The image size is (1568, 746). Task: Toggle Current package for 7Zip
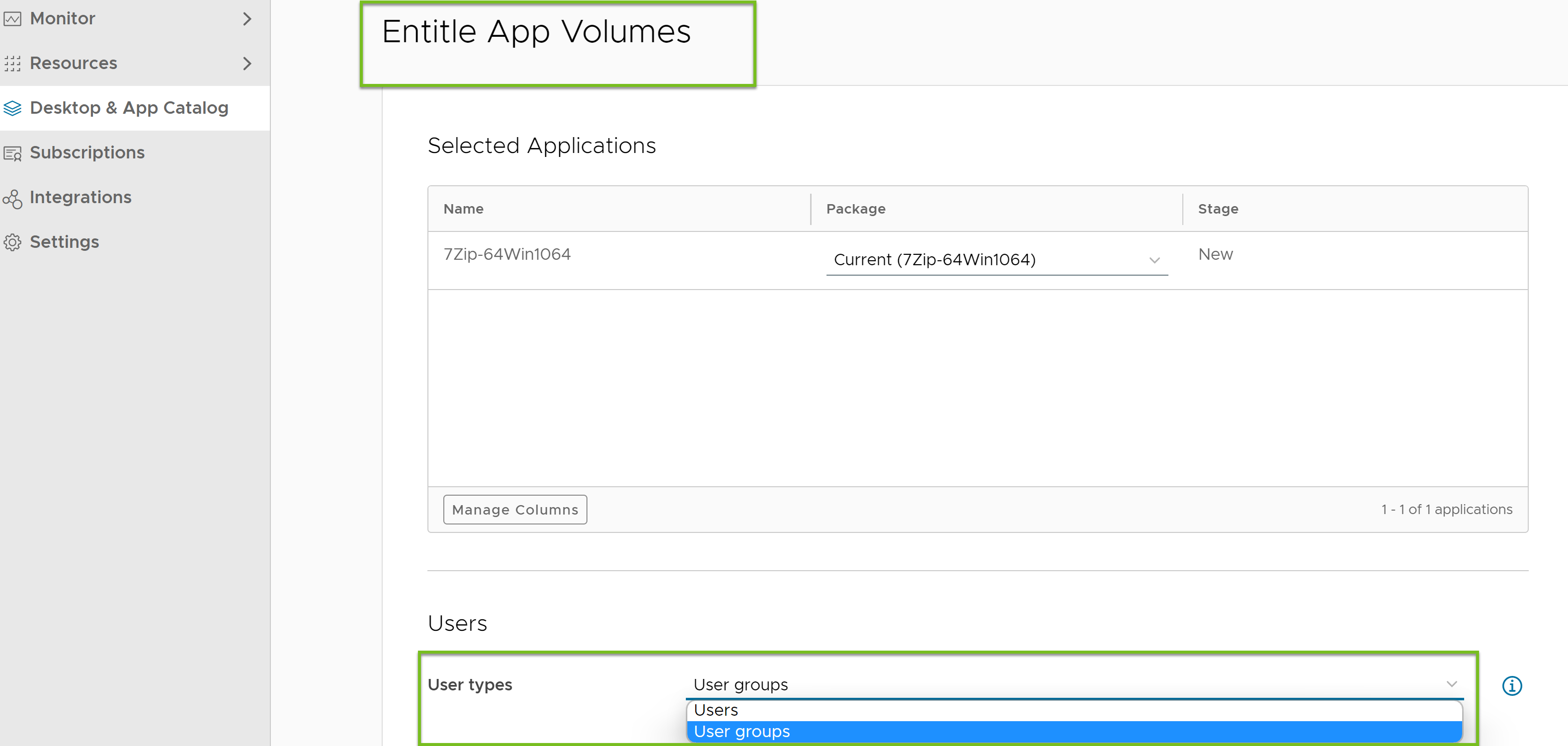(x=1154, y=258)
